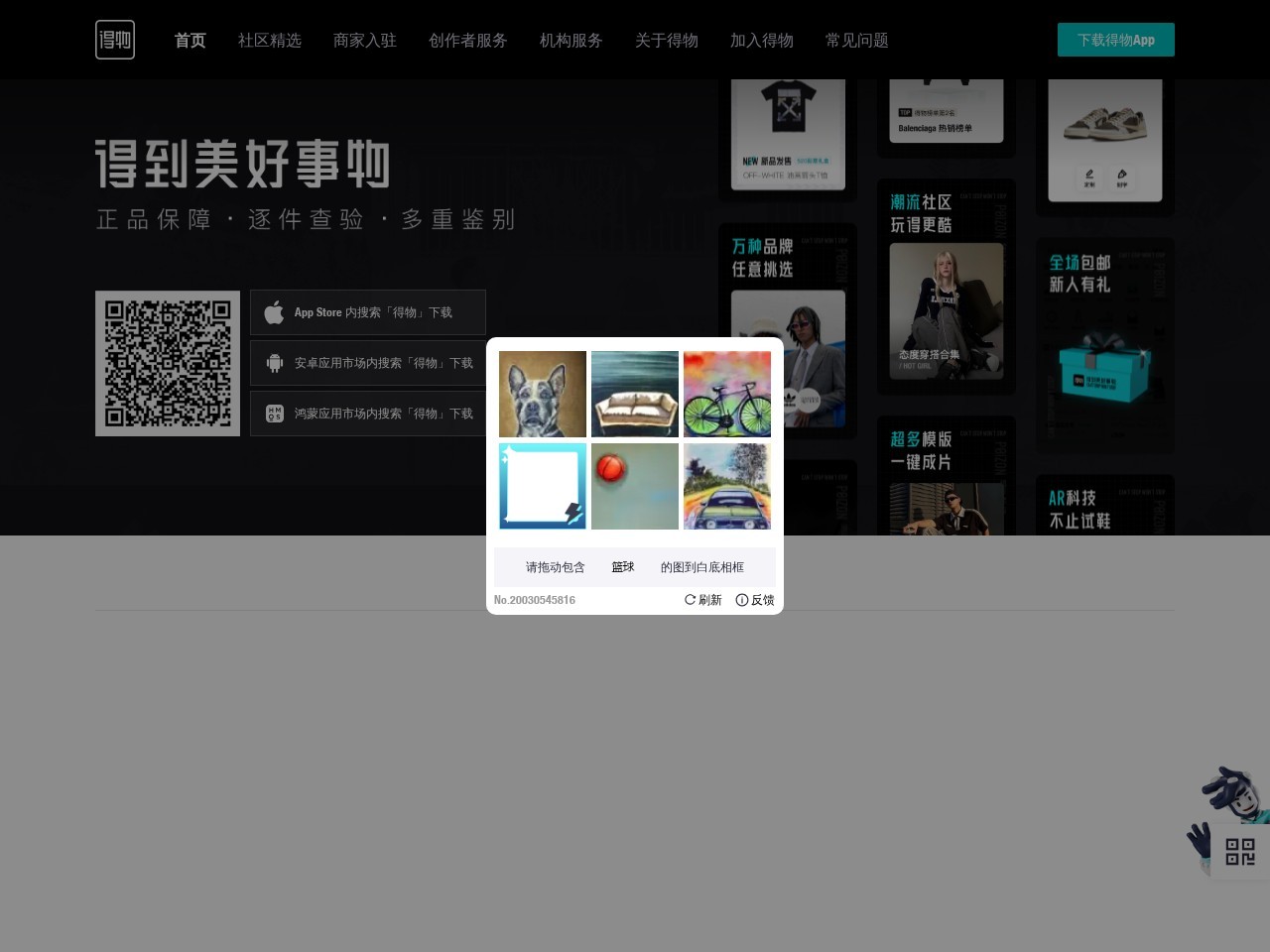Open 机构服务 menu item
Viewport: 1270px width, 952px height.
571,41
